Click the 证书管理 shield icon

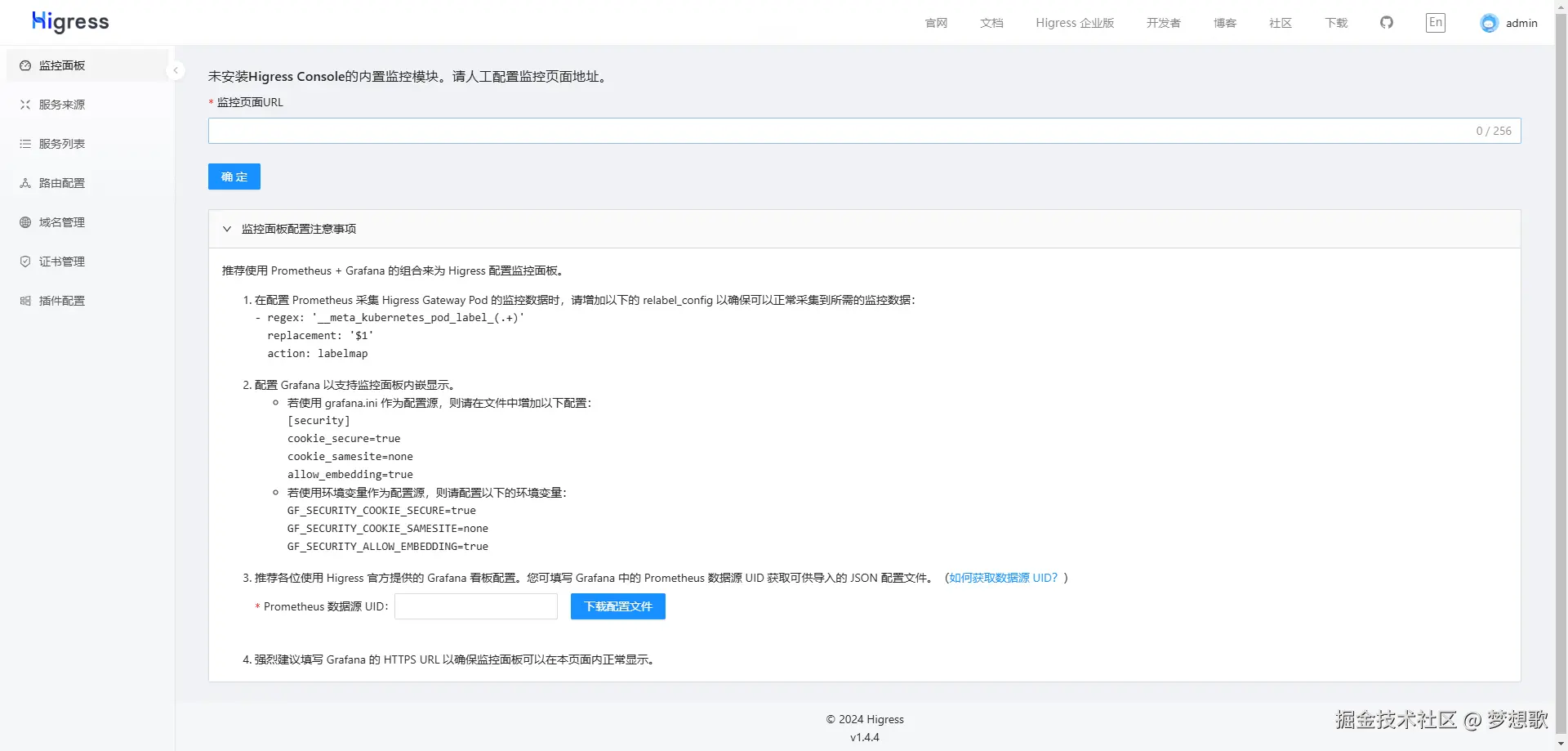click(25, 262)
